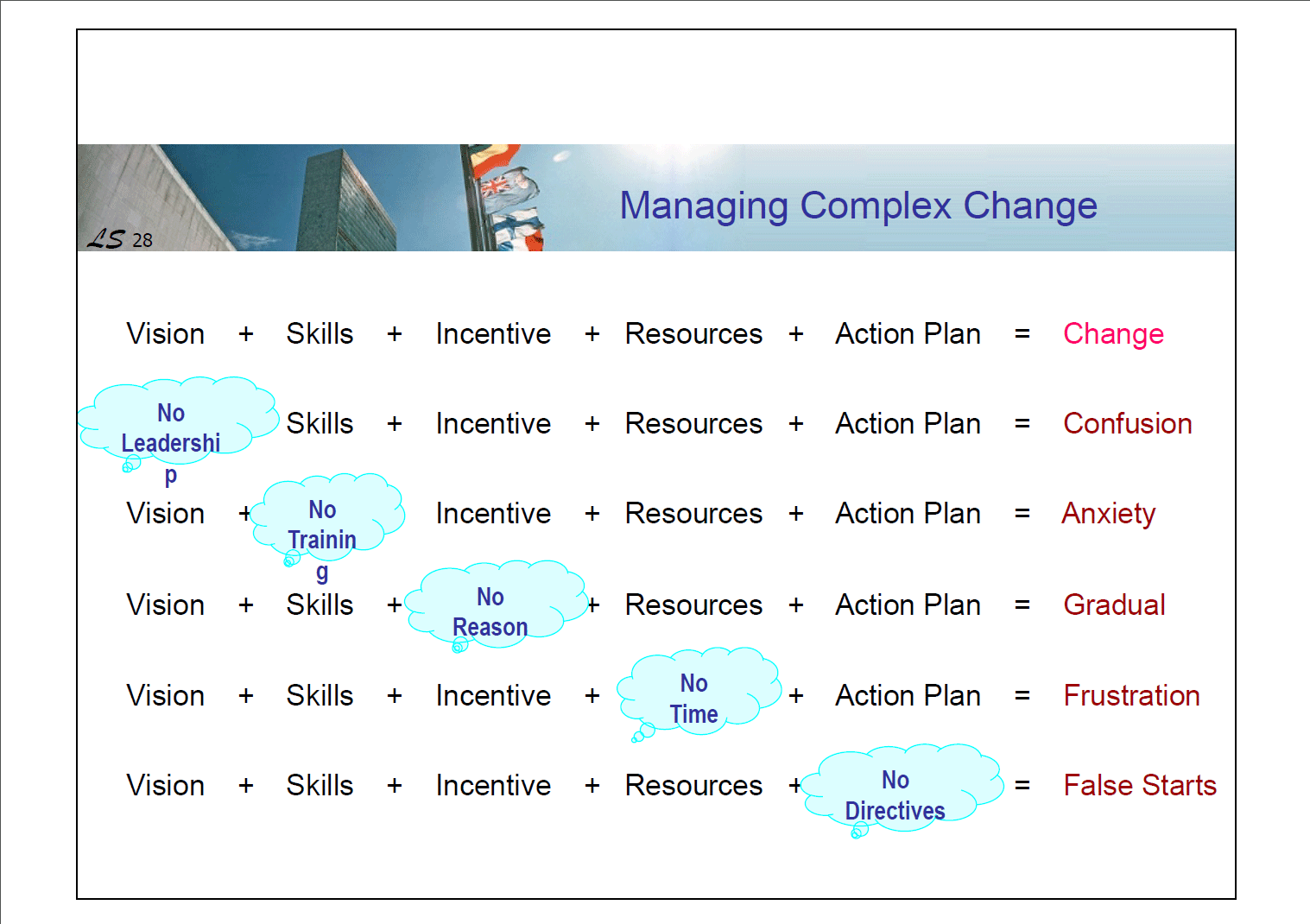Click the "Confusion" outcome text
The width and height of the screenshot is (1310, 924).
click(1127, 424)
